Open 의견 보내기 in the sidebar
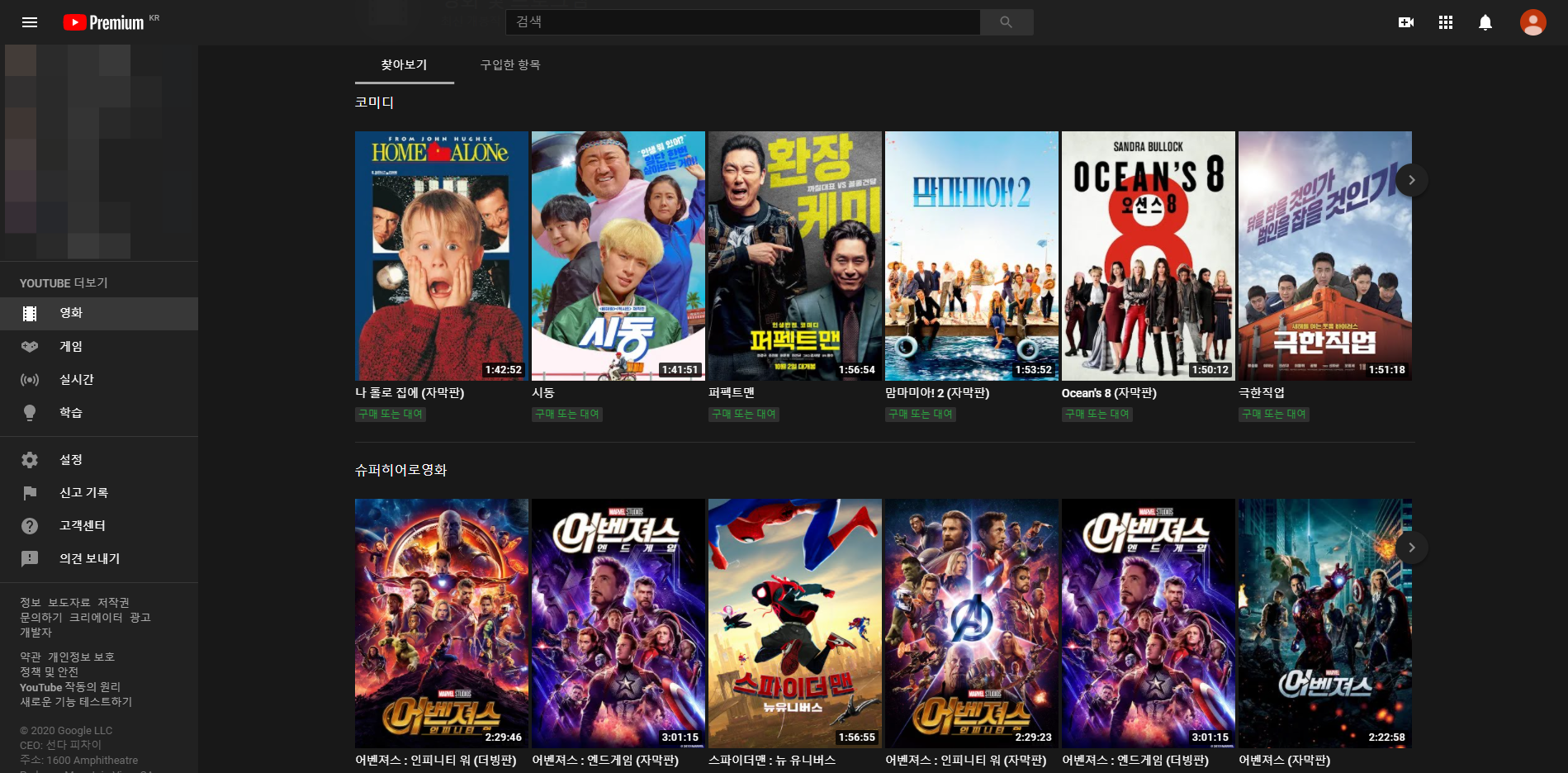The image size is (1568, 773). (99, 559)
